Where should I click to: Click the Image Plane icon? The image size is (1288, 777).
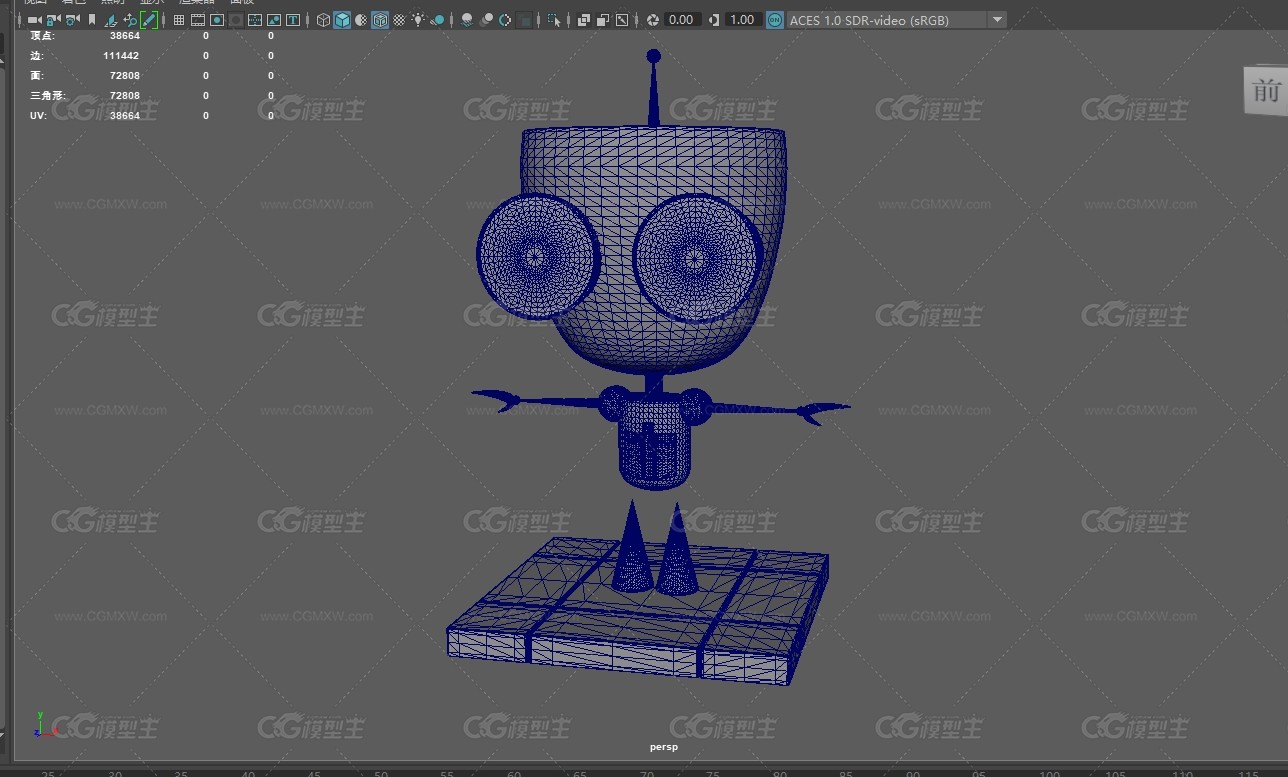110,20
